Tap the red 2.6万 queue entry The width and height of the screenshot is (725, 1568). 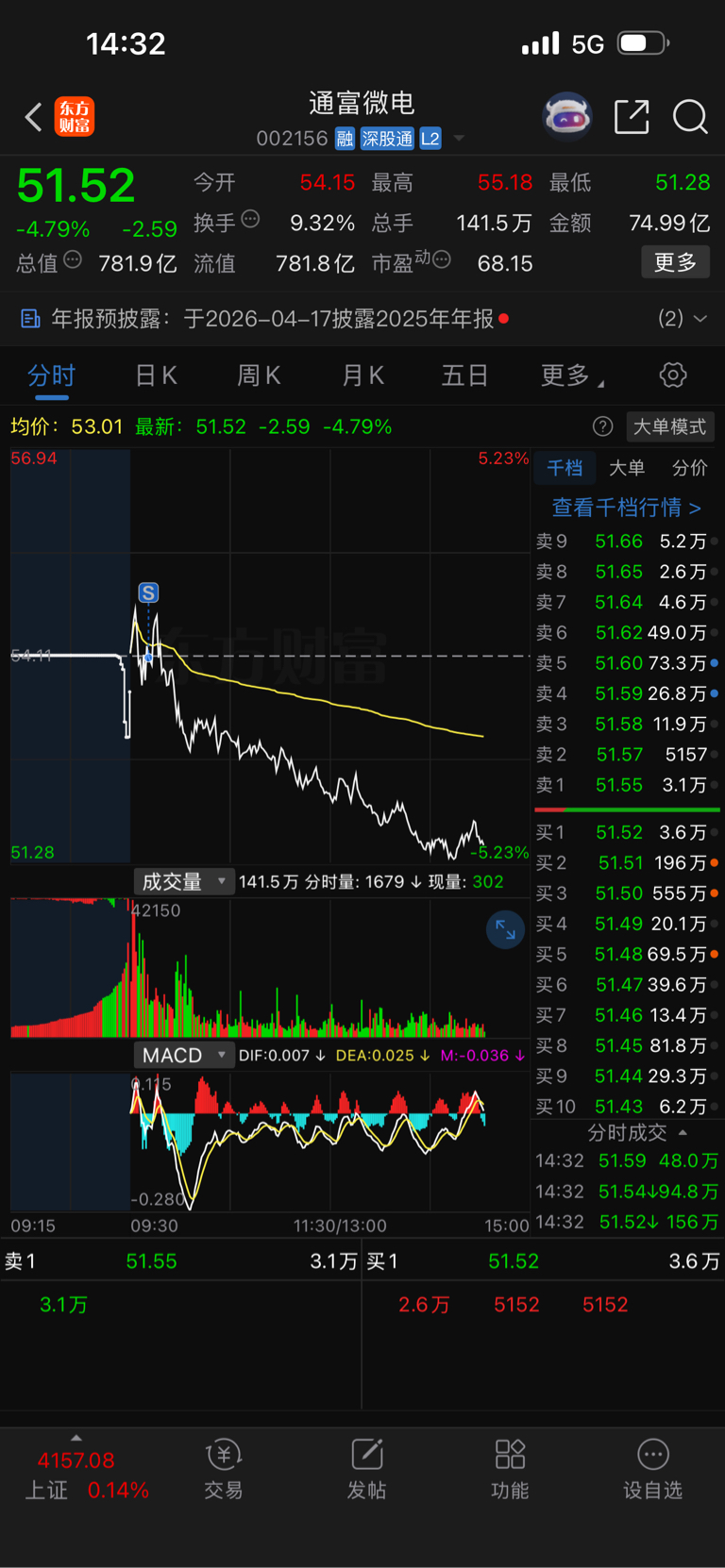click(424, 1305)
